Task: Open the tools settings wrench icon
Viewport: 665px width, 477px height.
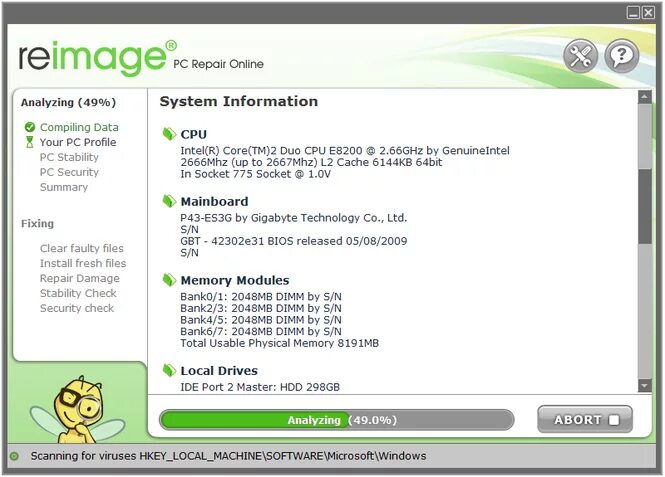Action: (580, 56)
